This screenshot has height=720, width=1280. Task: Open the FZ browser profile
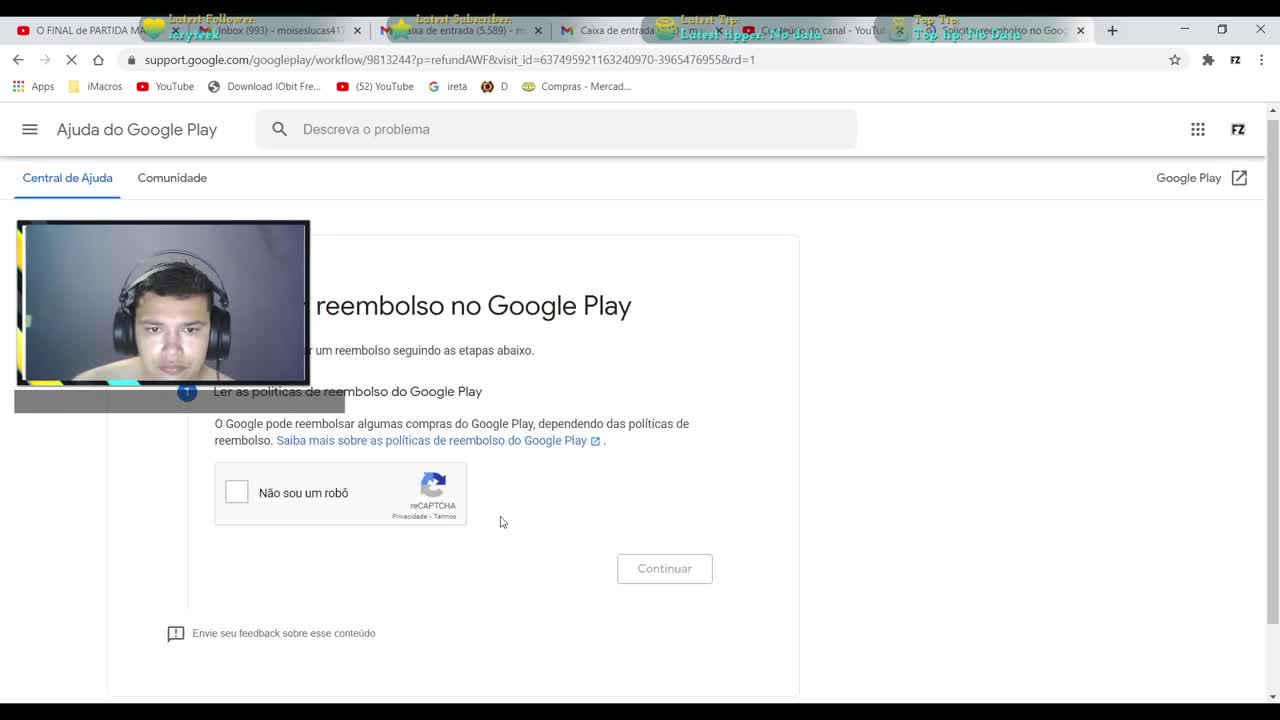[x=1235, y=60]
